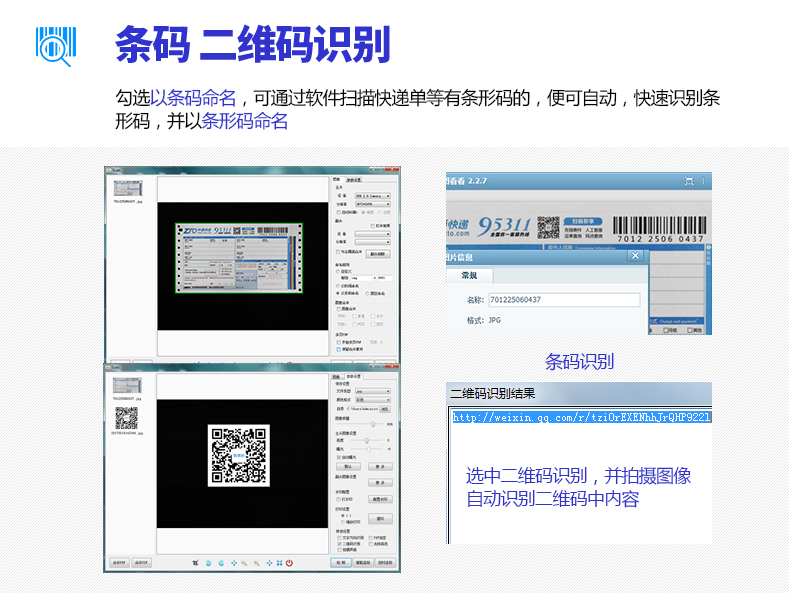
Task: Click the print button in lower window
Action: point(380,518)
